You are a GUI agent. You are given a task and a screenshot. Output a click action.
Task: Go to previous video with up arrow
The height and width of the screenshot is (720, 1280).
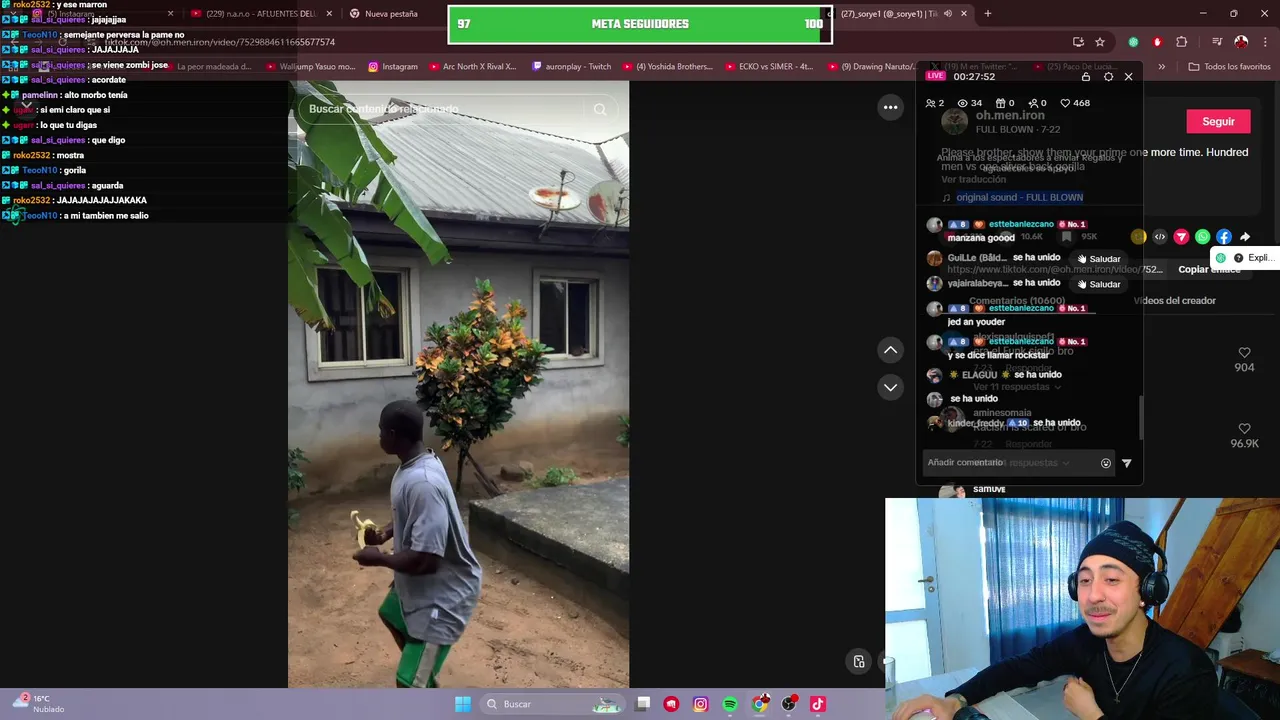click(890, 350)
